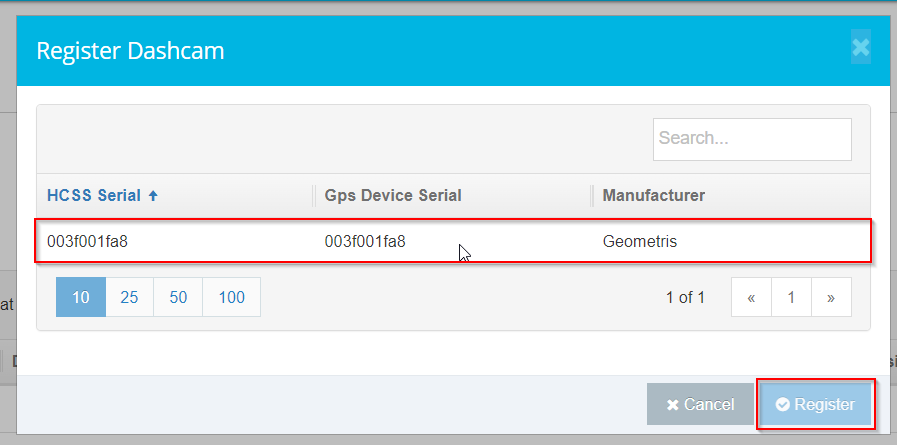Show 100 rows per page
This screenshot has height=445, width=897.
(x=231, y=297)
